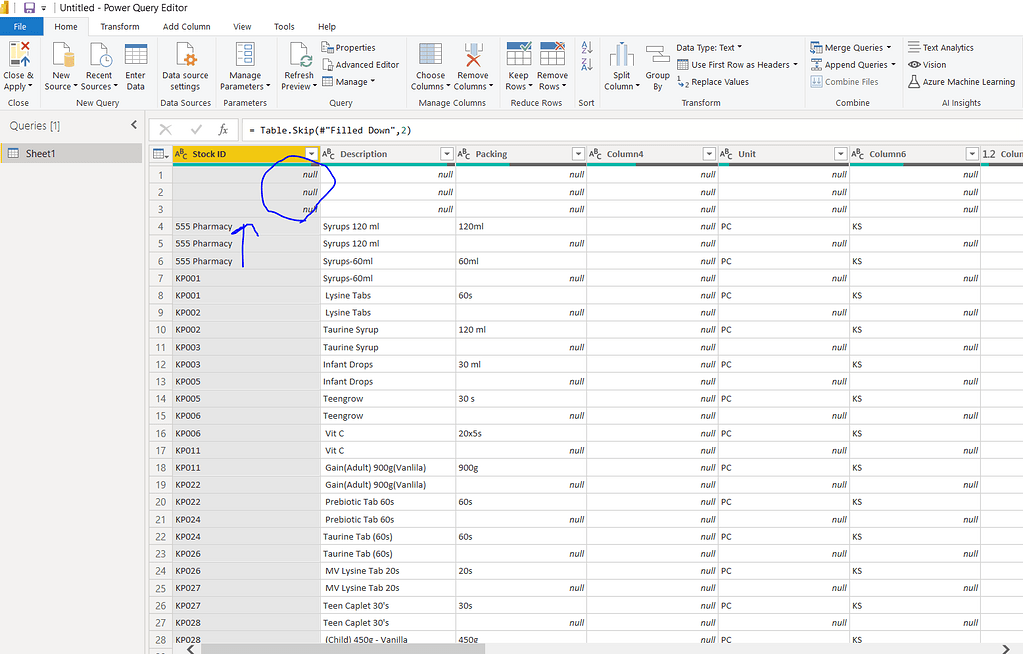Switch to the Transform ribbon tab
The width and height of the screenshot is (1023, 654).
pyautogui.click(x=121, y=26)
